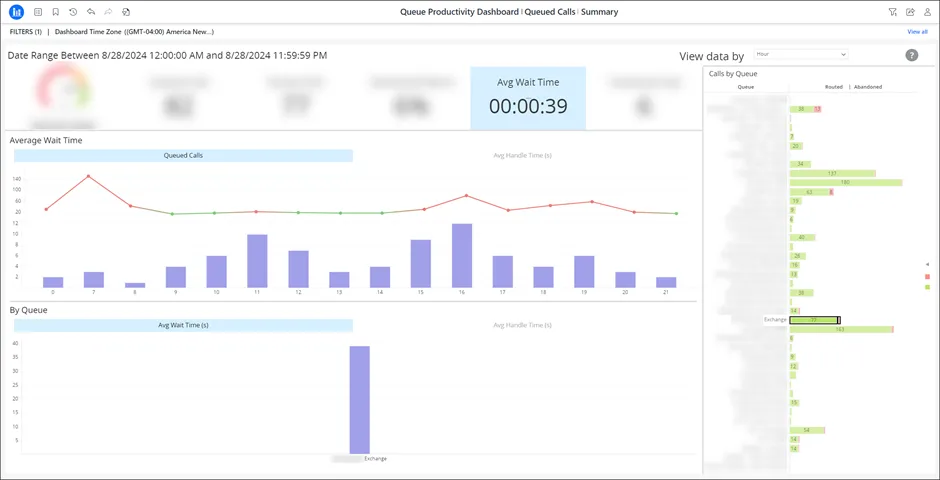This screenshot has height=480, width=940.
Task: Open the table of contents icon
Action: 38,12
